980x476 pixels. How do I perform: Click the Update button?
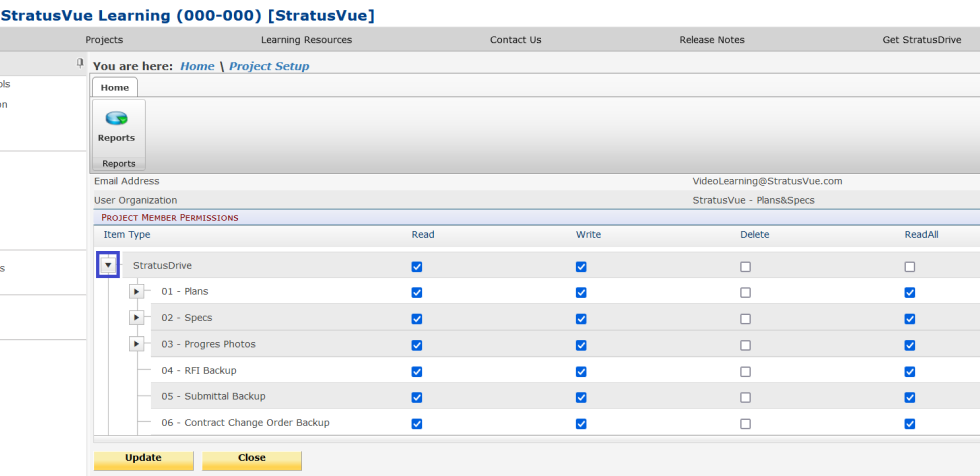pos(143,460)
